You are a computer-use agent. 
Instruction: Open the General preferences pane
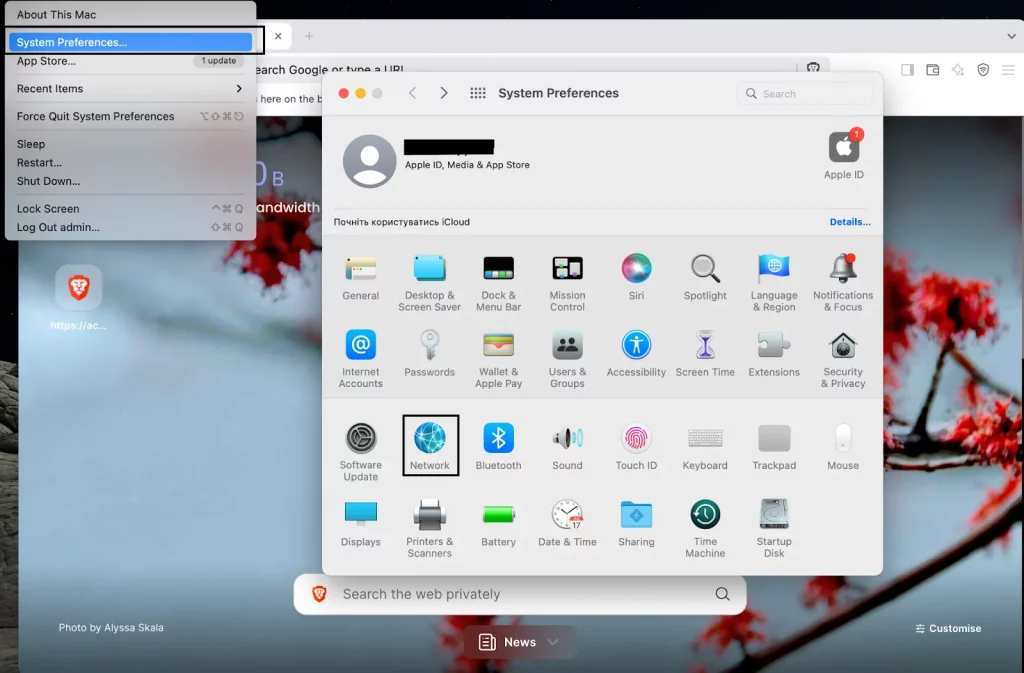point(360,277)
